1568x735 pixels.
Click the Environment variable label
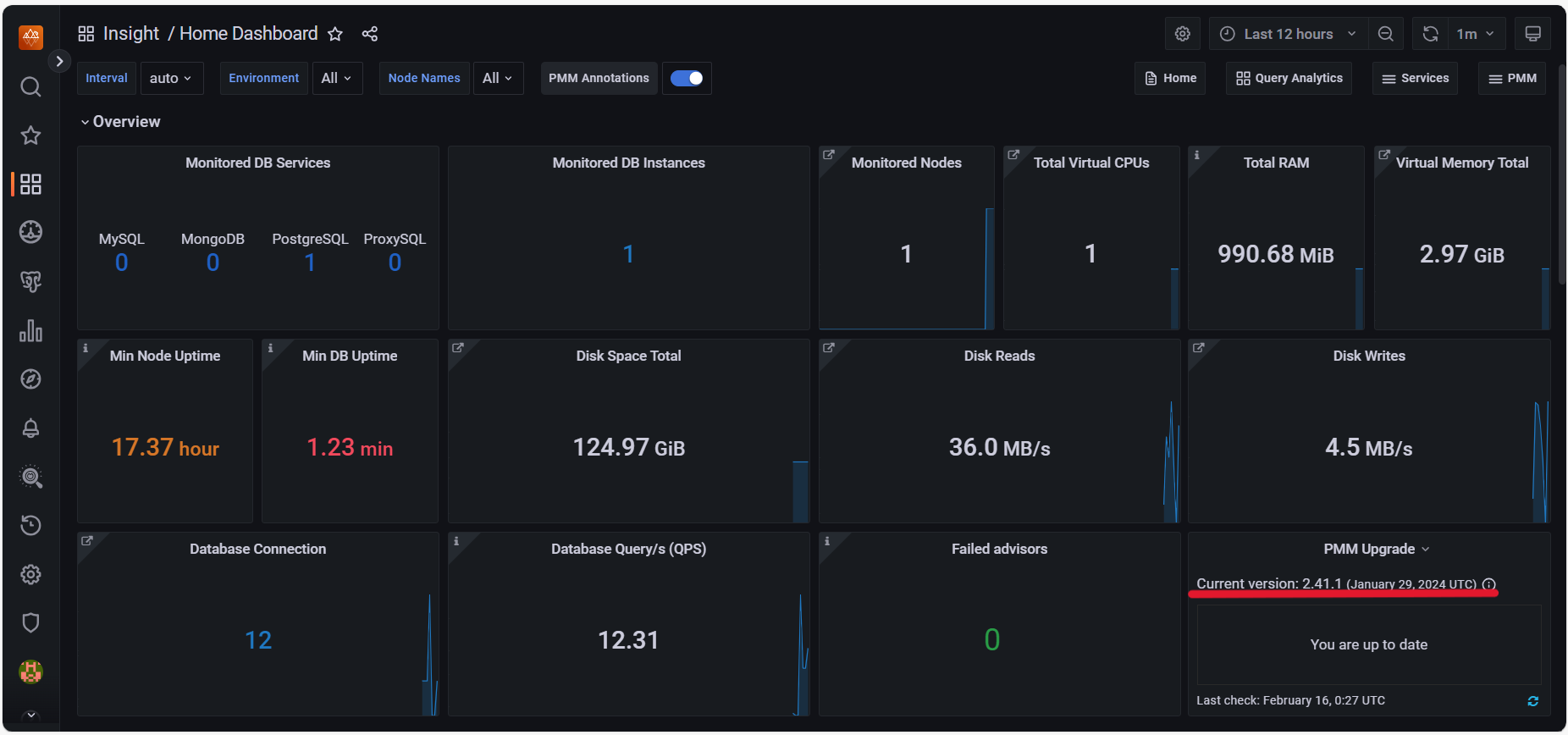[264, 78]
